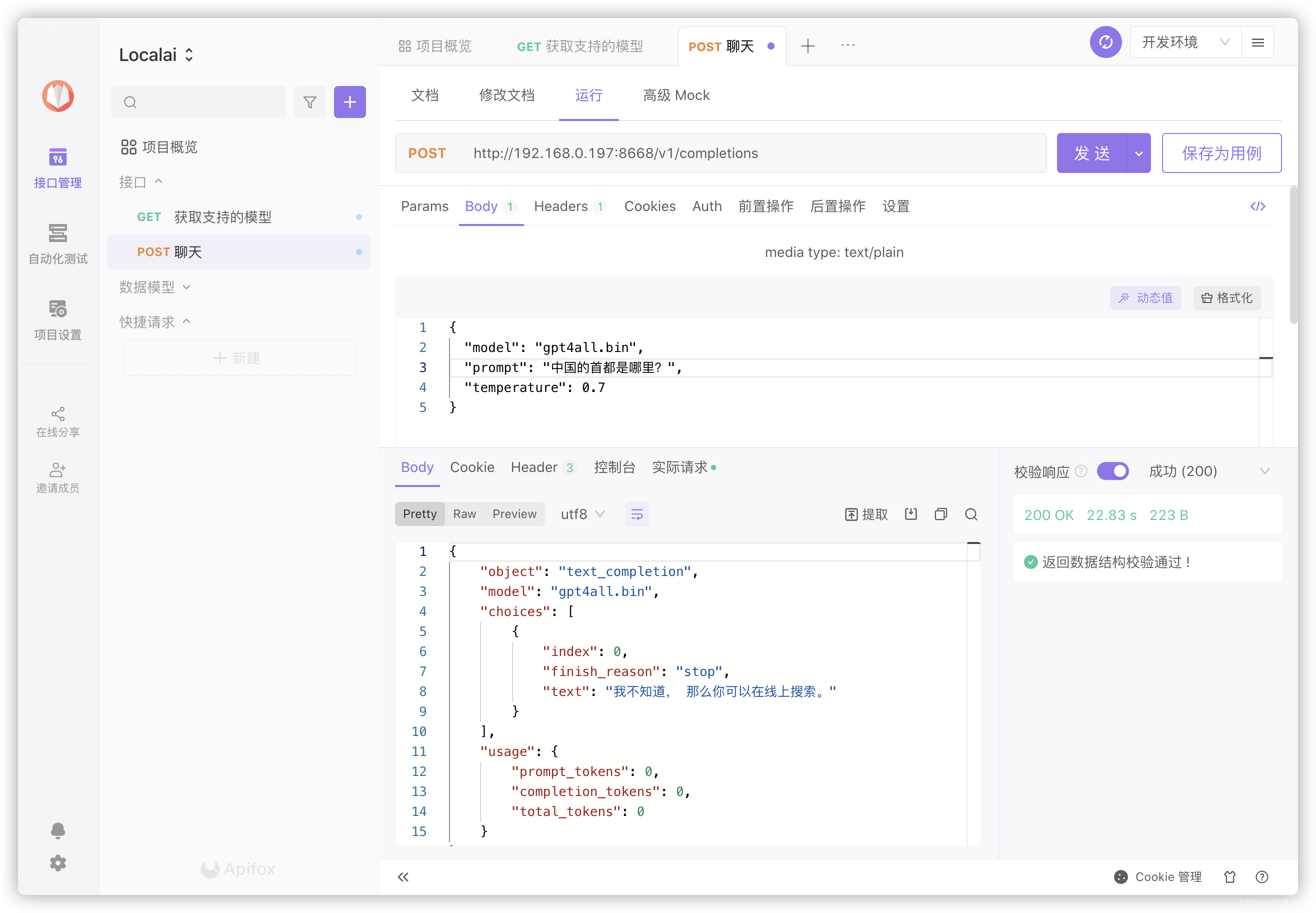Switch to the GET 获取支持的模型 tab
This screenshot has height=913, width=1316.
(x=579, y=46)
